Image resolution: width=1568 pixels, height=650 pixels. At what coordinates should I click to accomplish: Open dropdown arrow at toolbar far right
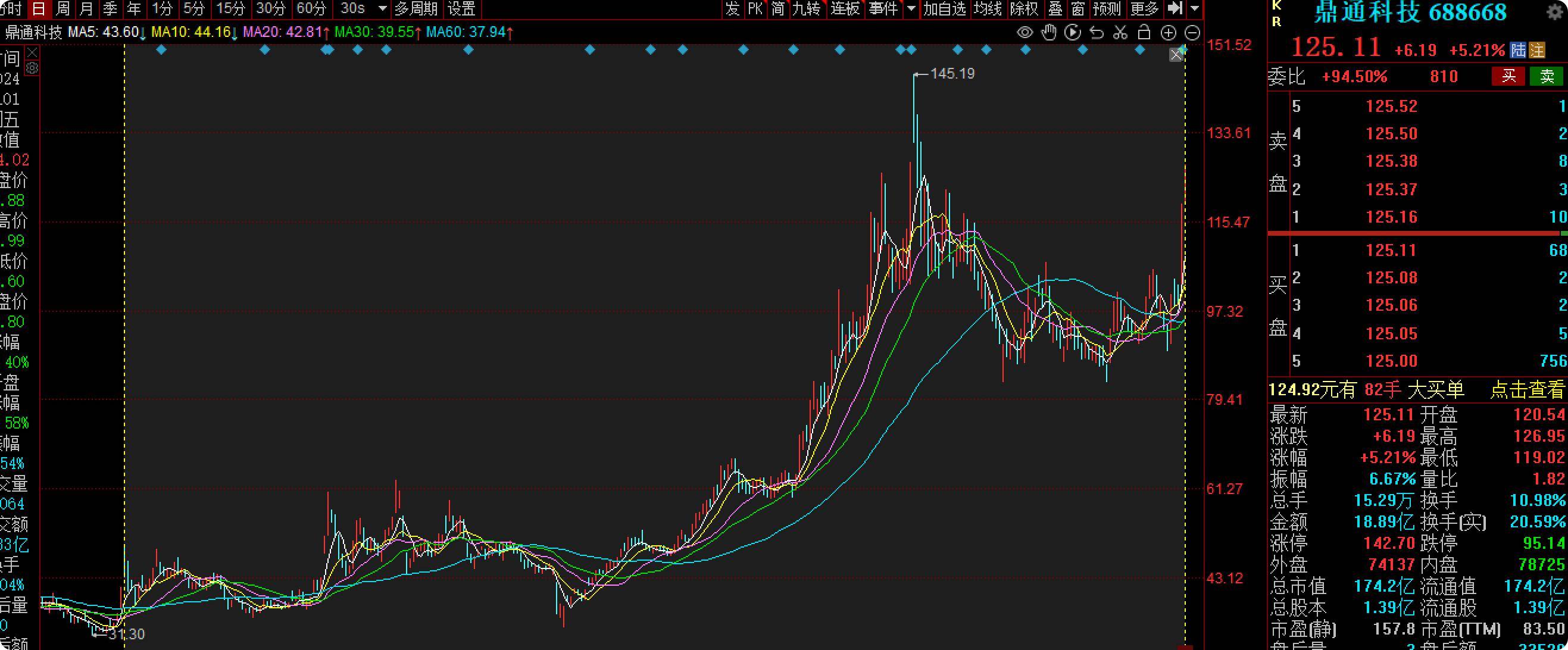pyautogui.click(x=1194, y=8)
